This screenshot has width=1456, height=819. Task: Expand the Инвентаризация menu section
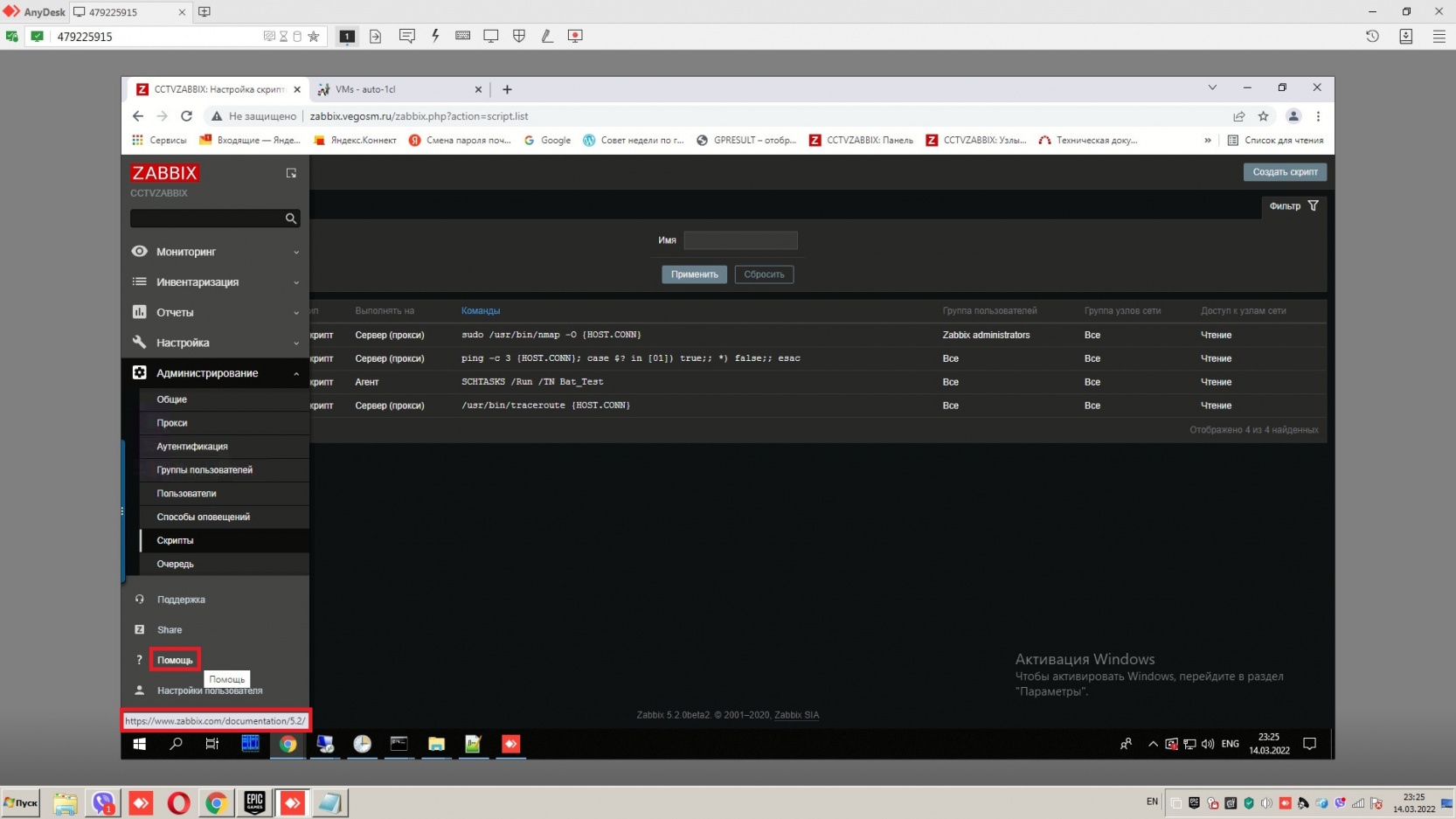coord(215,282)
